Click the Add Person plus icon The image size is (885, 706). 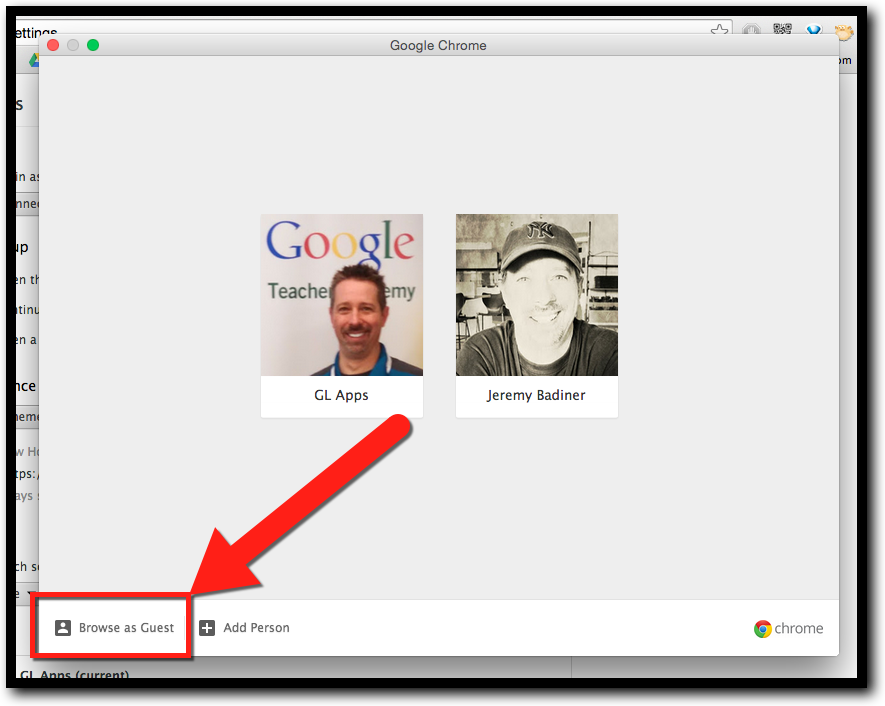click(207, 628)
